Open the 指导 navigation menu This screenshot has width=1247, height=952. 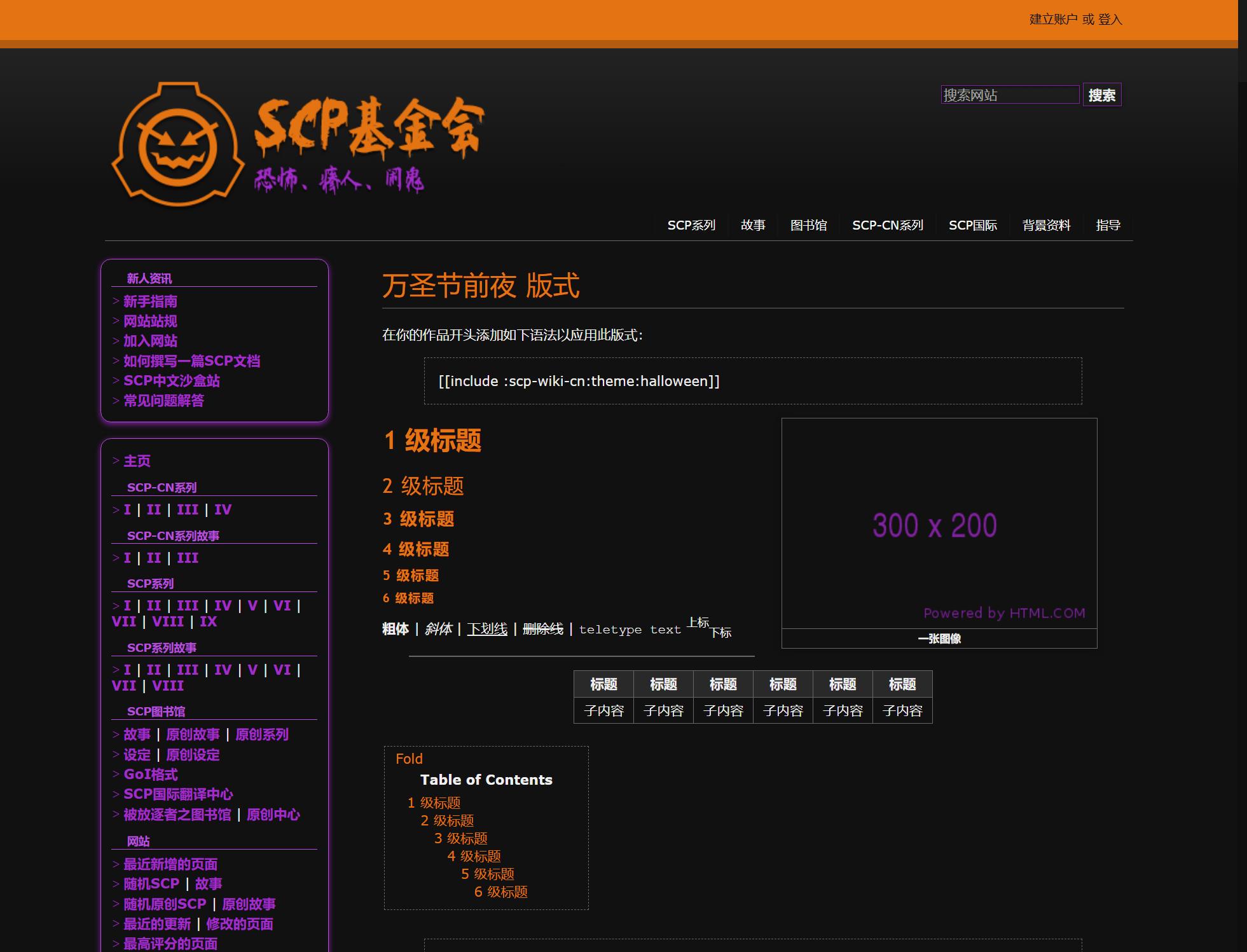1108,225
